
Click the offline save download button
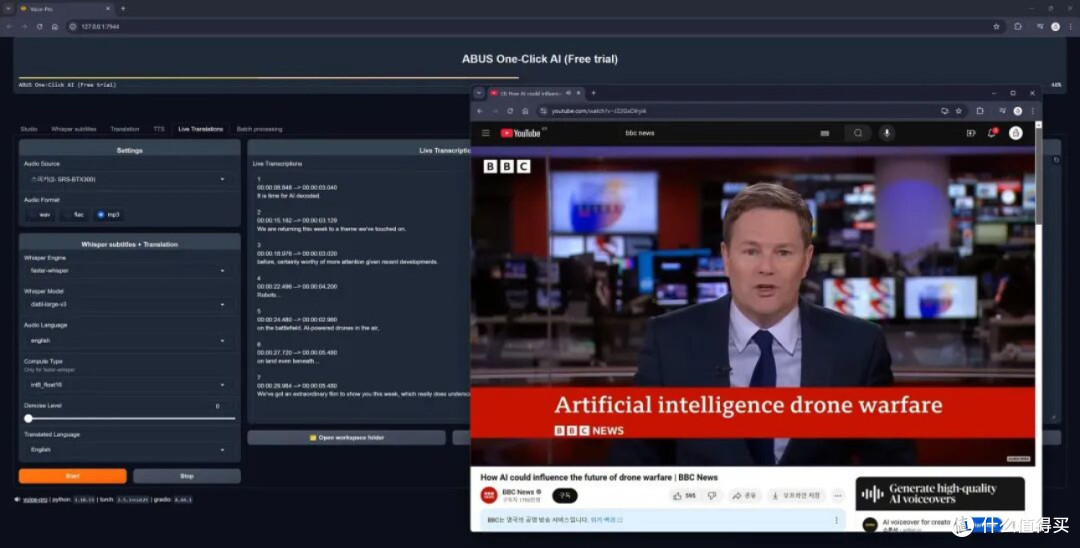tap(797, 496)
